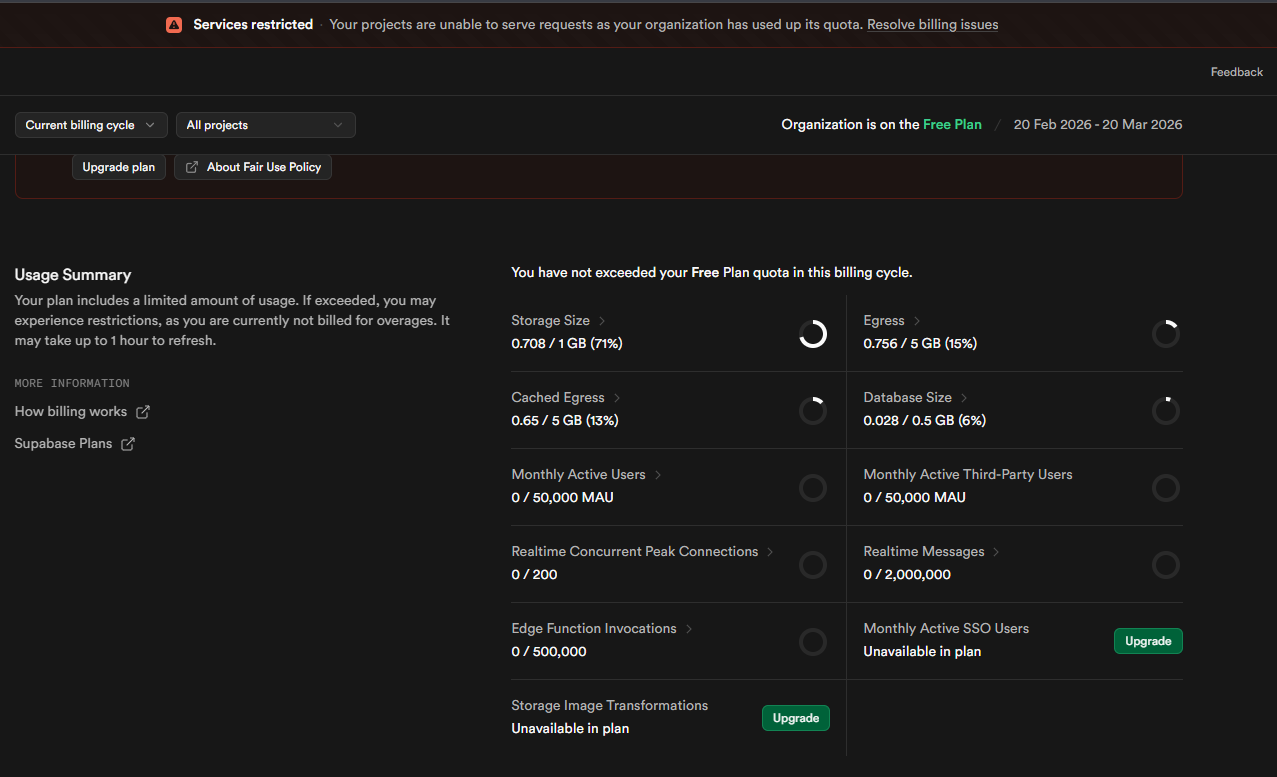Click Edge Function Invocations progress ring
Screen dimensions: 1277x777
pyautogui.click(x=813, y=642)
